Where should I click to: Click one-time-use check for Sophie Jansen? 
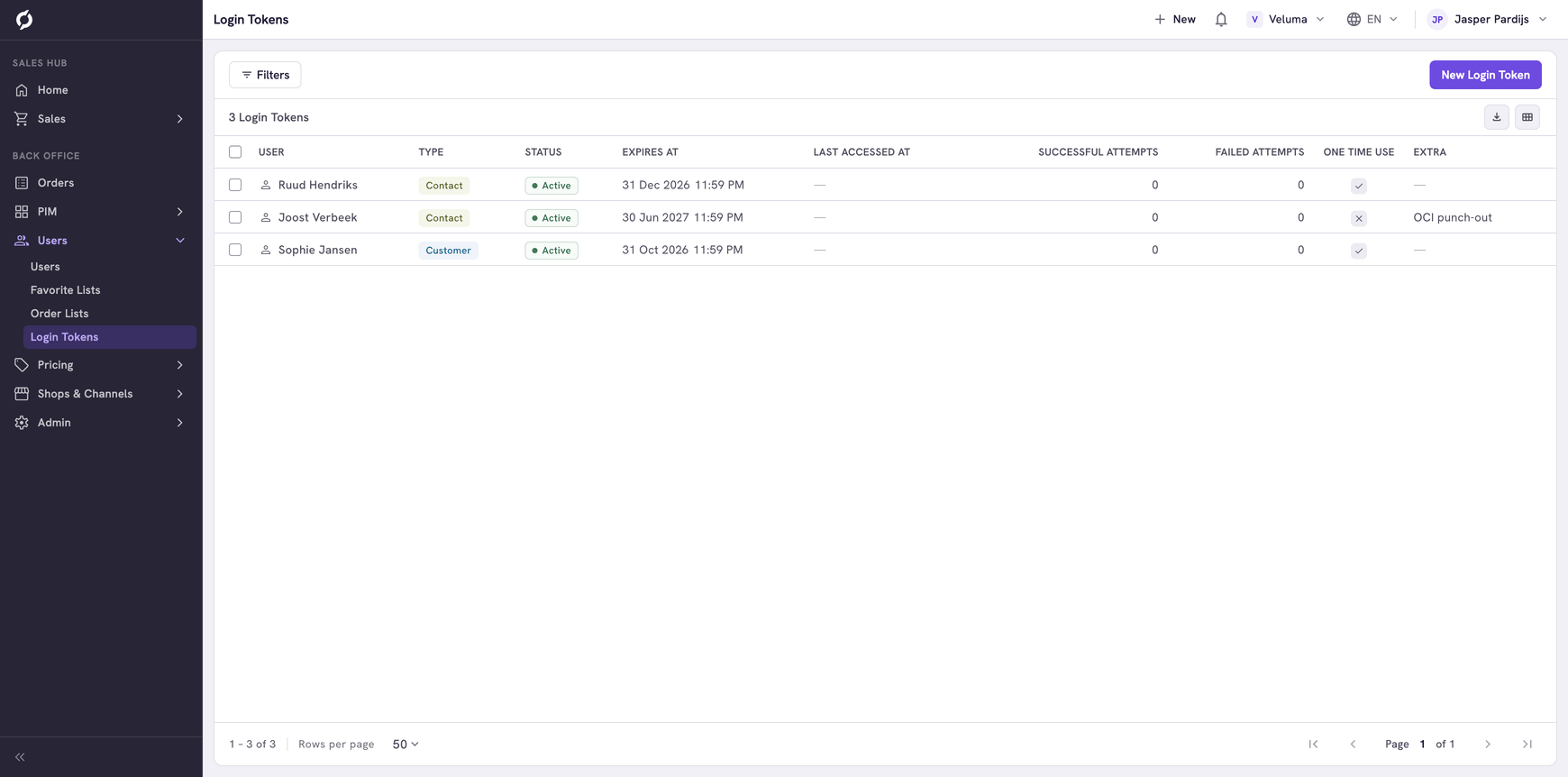click(x=1359, y=251)
